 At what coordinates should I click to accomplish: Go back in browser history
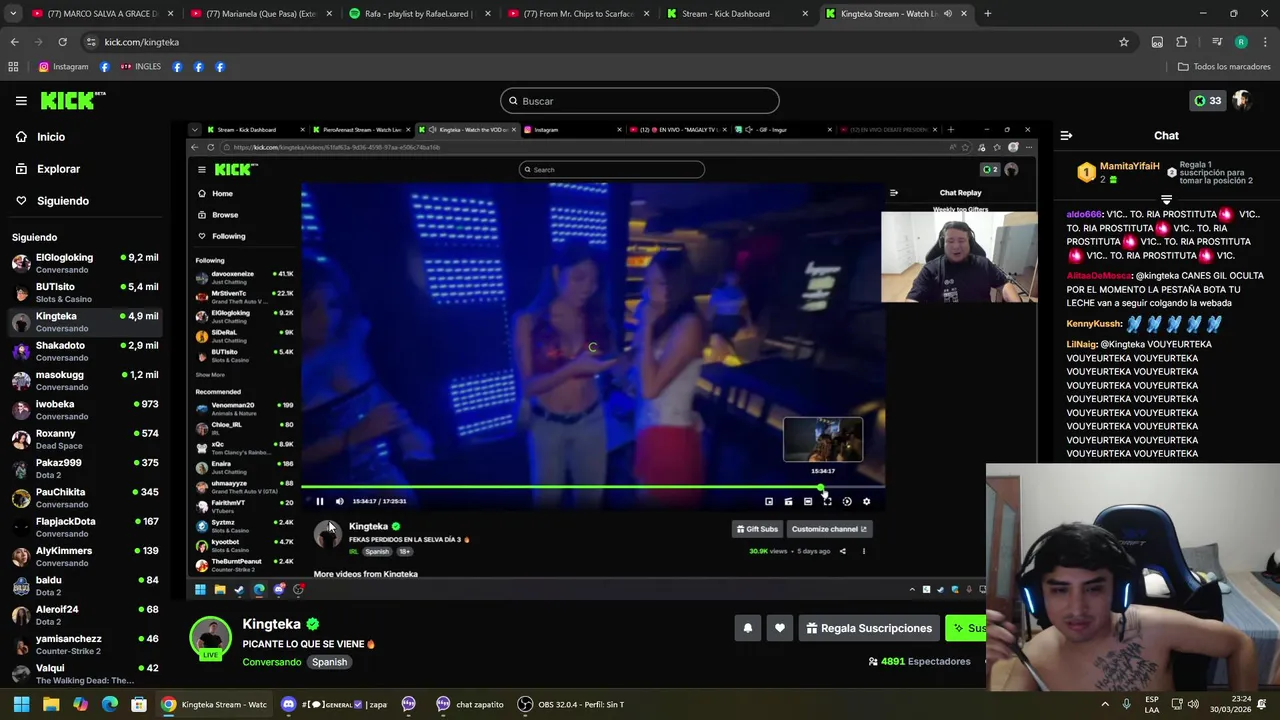(x=14, y=42)
